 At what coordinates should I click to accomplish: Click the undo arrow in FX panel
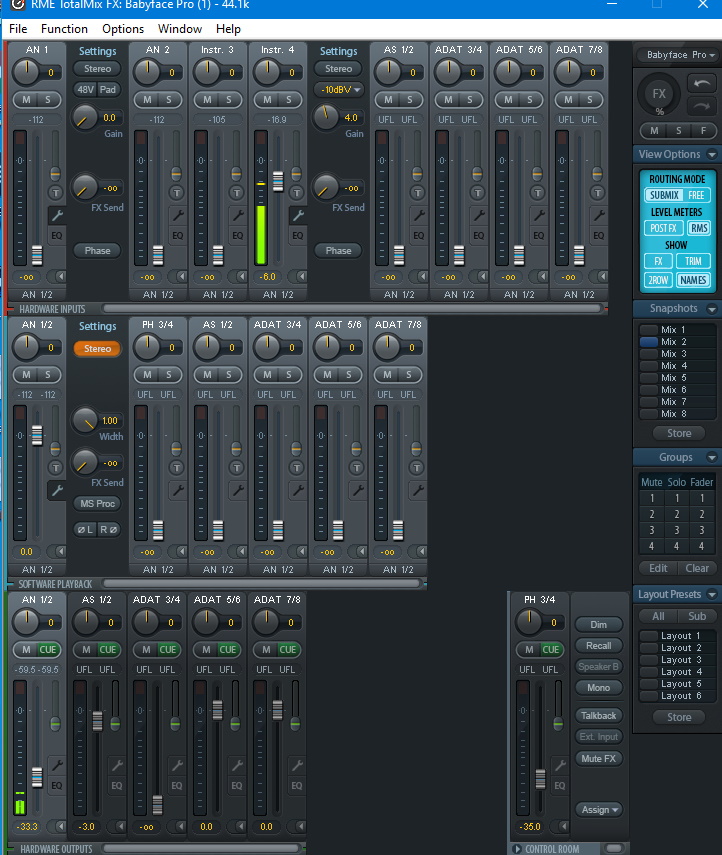pyautogui.click(x=702, y=83)
